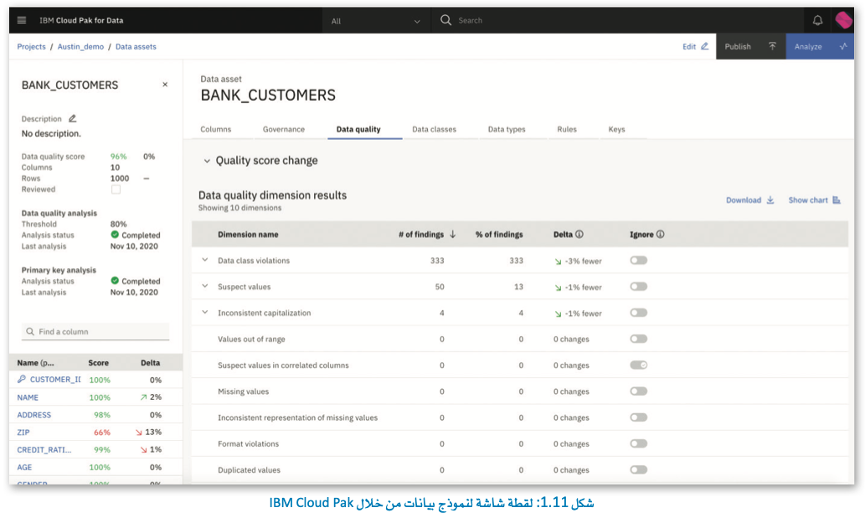Select the Data quality tab
The height and width of the screenshot is (518, 866).
(x=358, y=129)
